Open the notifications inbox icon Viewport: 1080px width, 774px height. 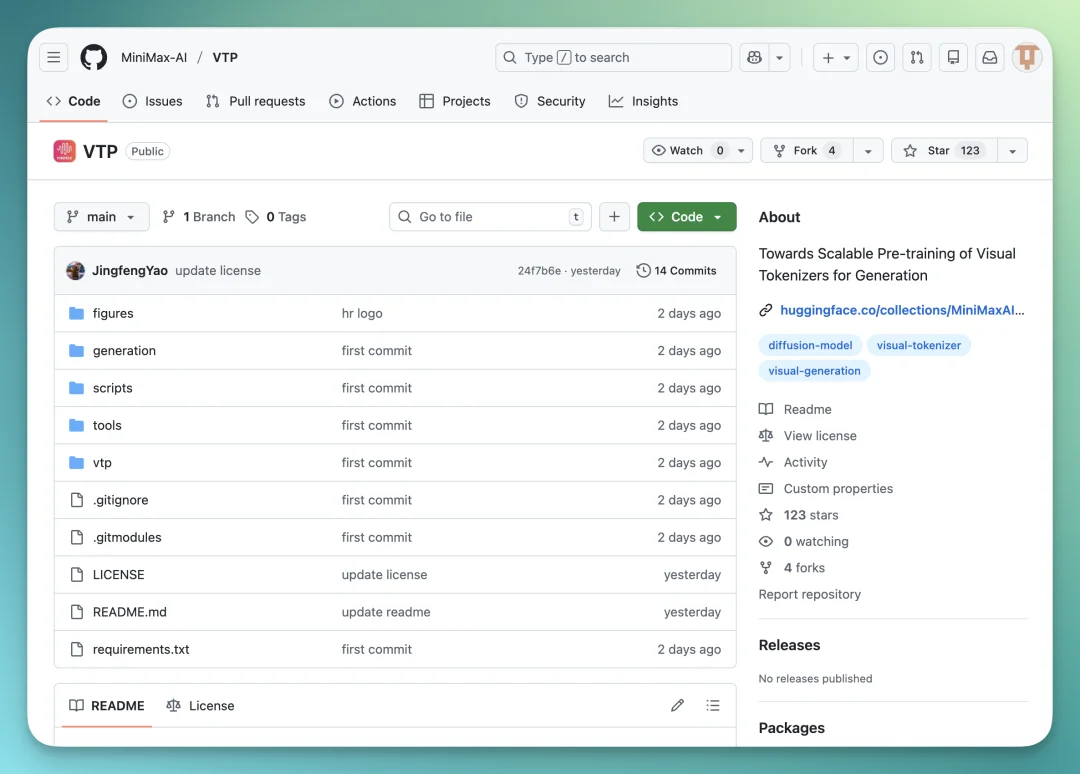989,58
